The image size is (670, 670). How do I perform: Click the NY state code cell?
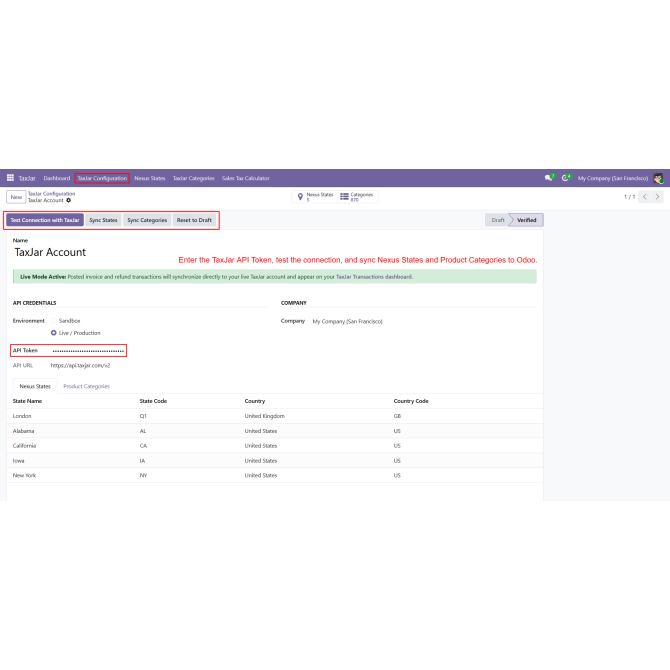(143, 475)
